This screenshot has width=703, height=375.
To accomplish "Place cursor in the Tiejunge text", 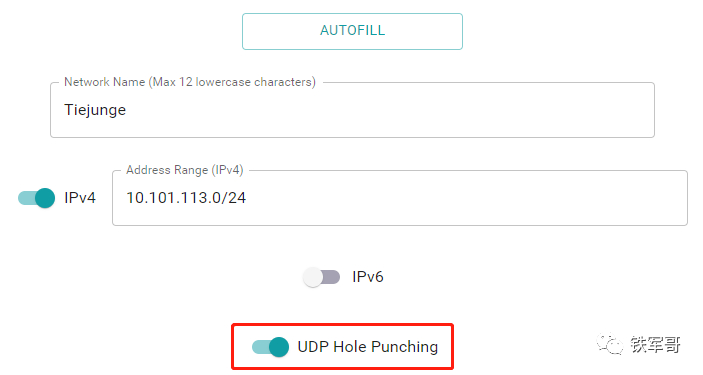I will click(95, 110).
